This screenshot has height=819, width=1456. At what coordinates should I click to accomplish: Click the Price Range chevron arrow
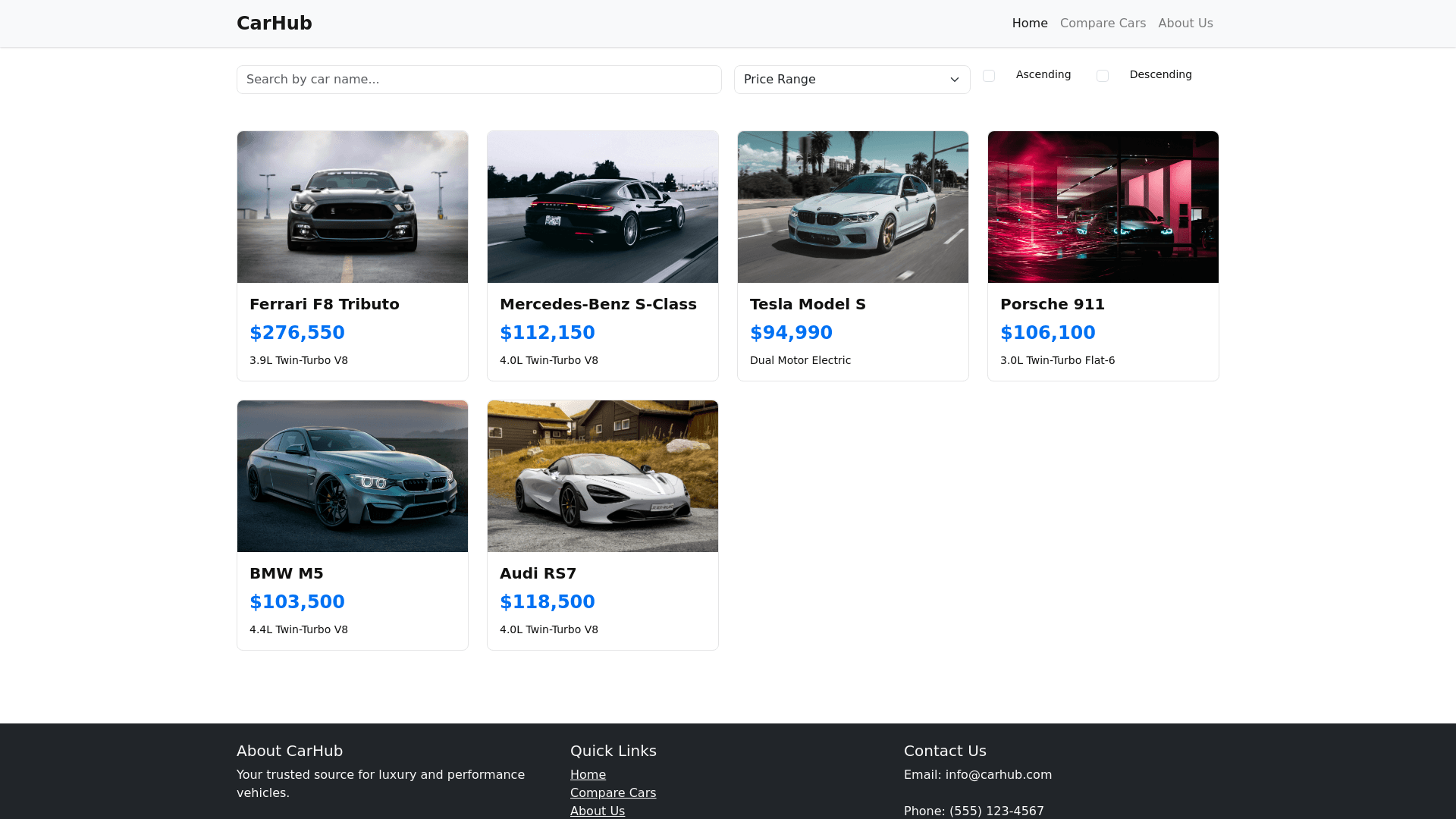coord(955,80)
